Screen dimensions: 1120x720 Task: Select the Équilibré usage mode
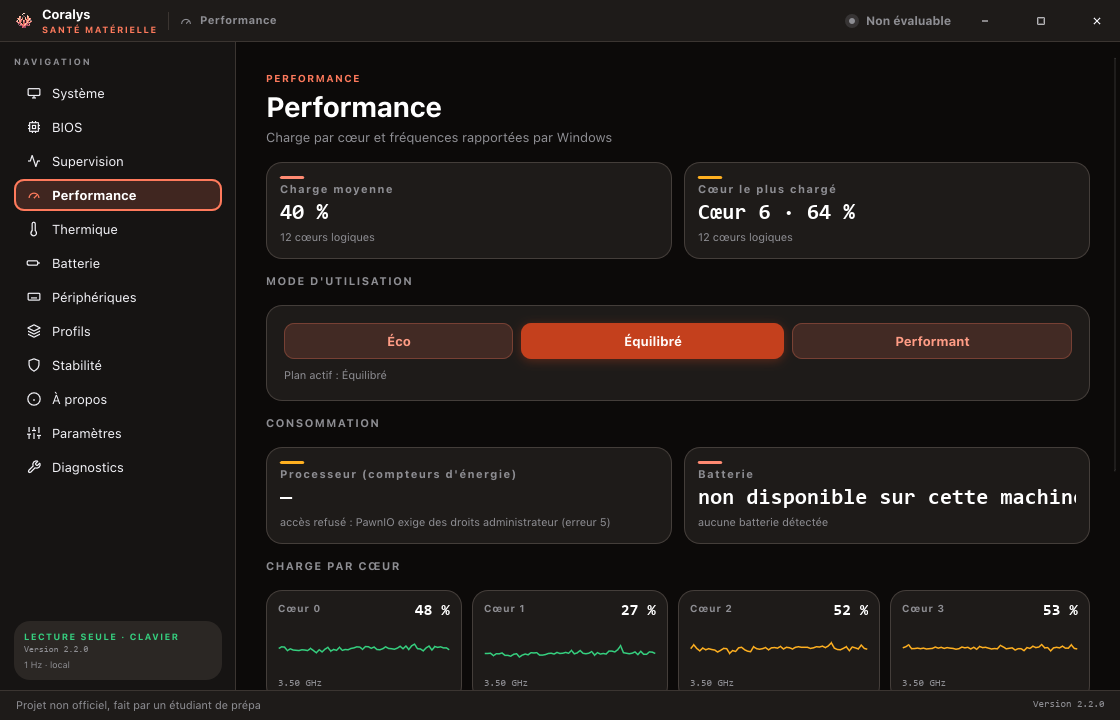click(652, 341)
